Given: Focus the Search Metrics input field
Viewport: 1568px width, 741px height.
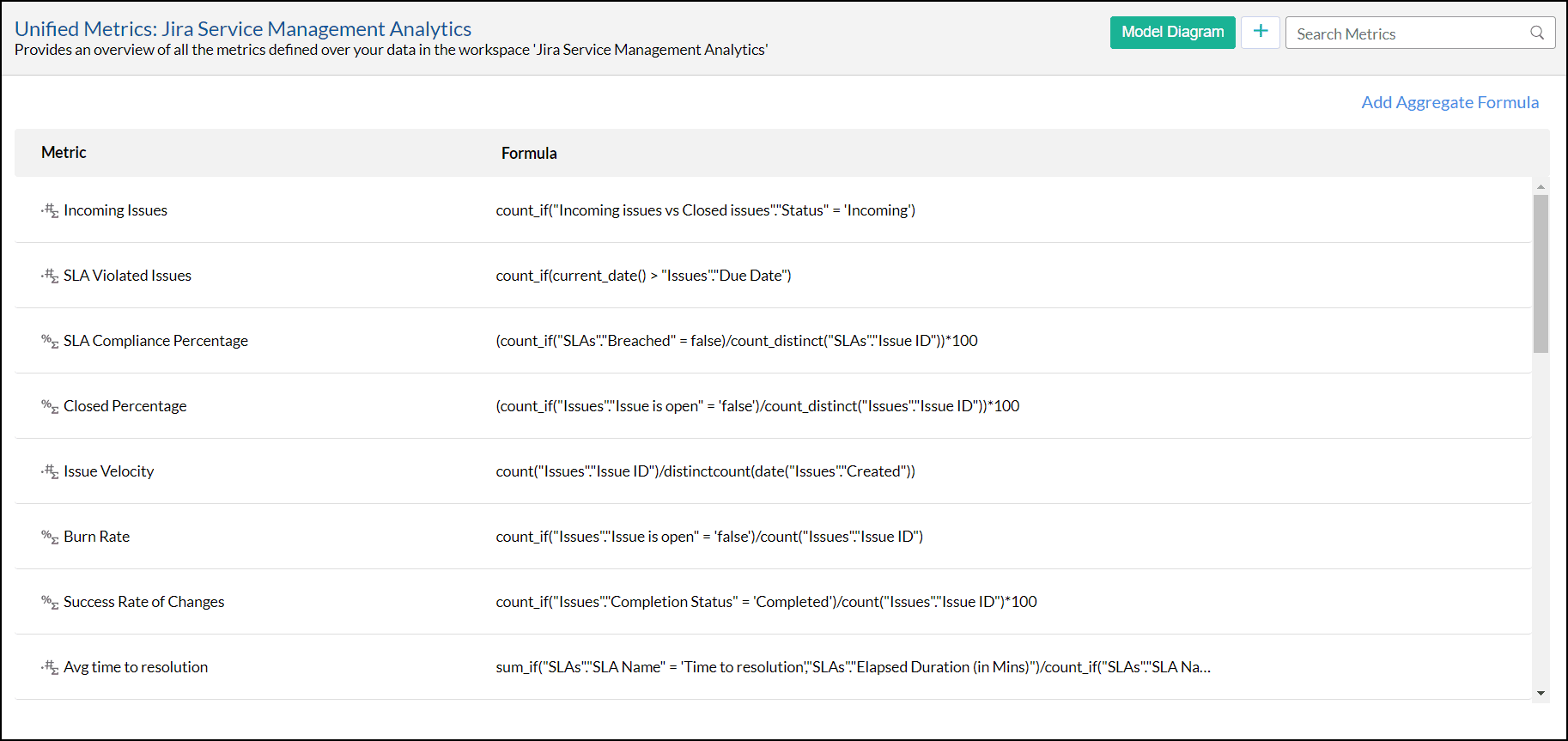Looking at the screenshot, I should click(1408, 33).
